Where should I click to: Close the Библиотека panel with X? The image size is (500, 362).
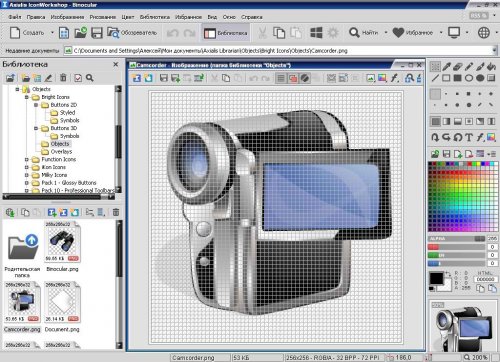click(116, 64)
